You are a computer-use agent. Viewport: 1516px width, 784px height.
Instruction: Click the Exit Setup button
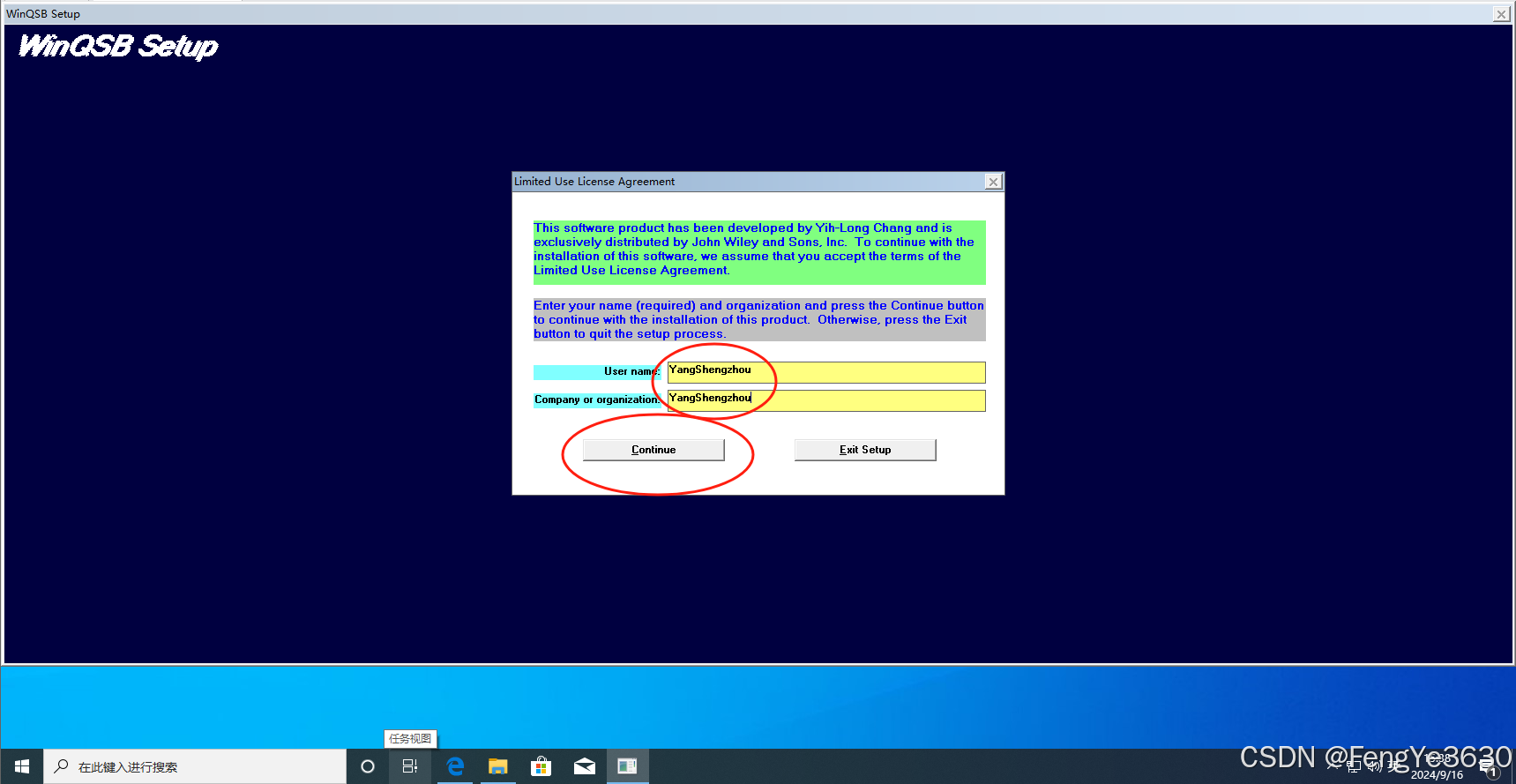(x=865, y=450)
